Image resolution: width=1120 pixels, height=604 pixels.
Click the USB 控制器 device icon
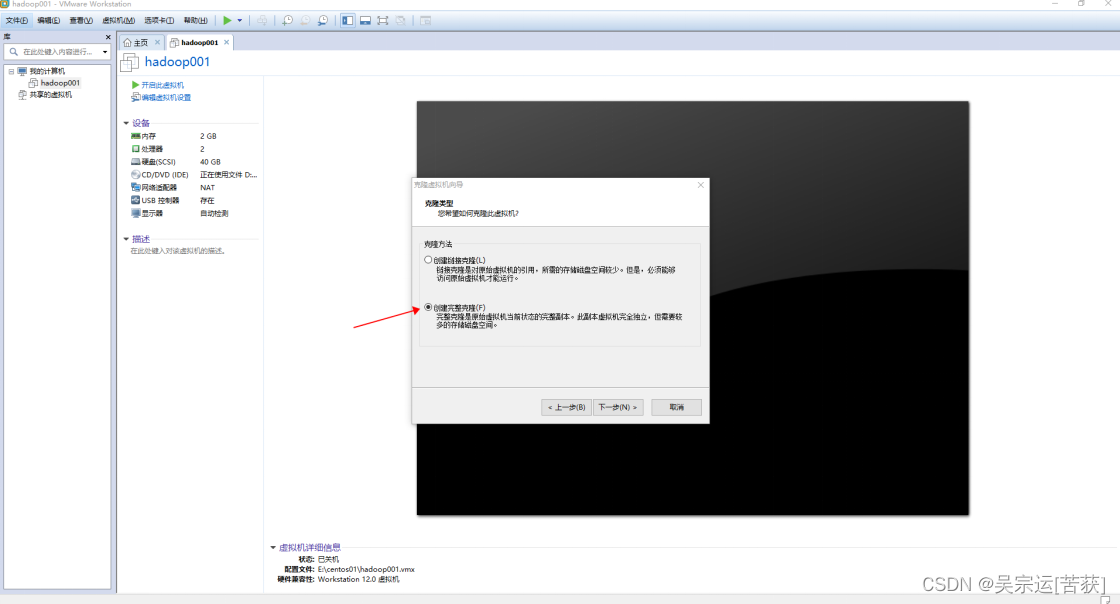[x=136, y=200]
